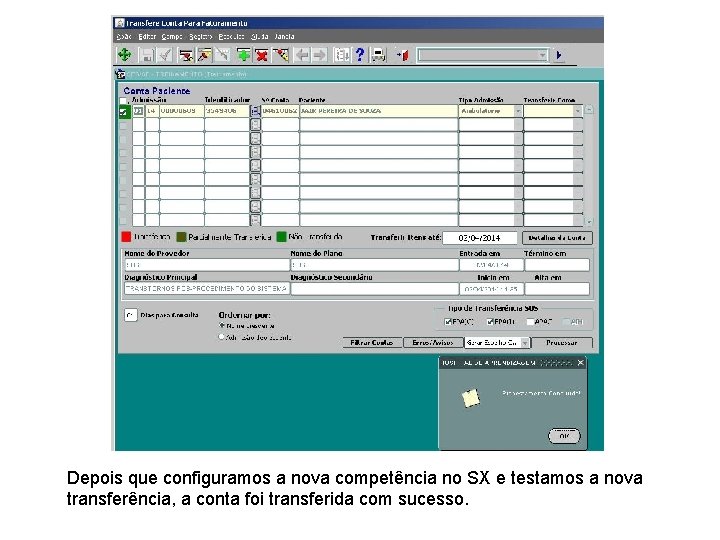
Task: Toggle the BPA(I) transfer type checkbox
Action: pyautogui.click(x=490, y=322)
